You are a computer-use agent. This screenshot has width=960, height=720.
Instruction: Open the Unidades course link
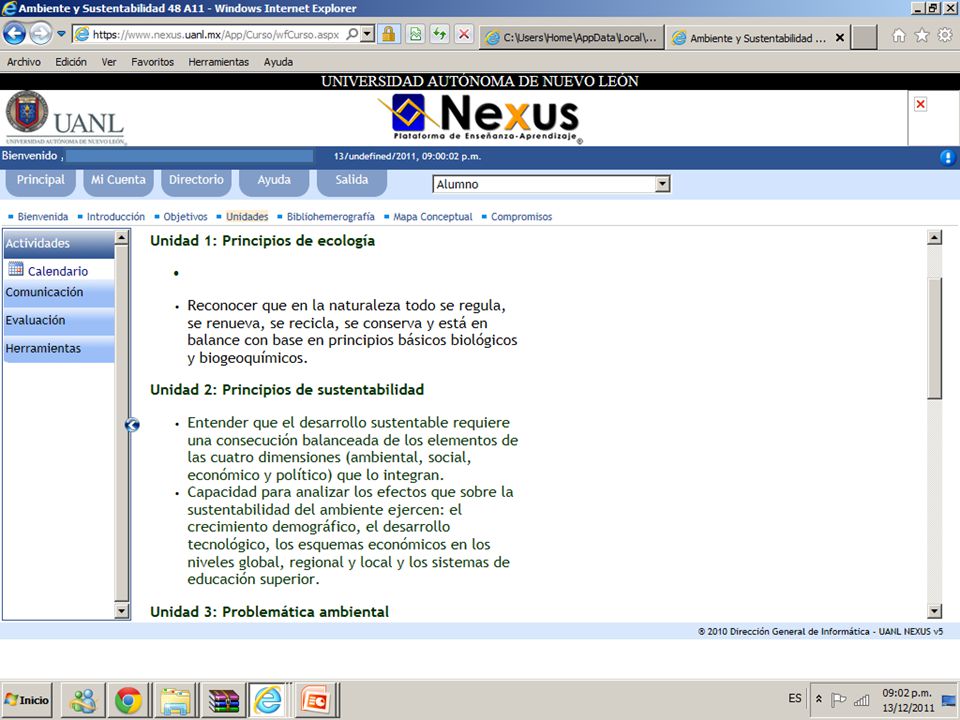tap(247, 217)
